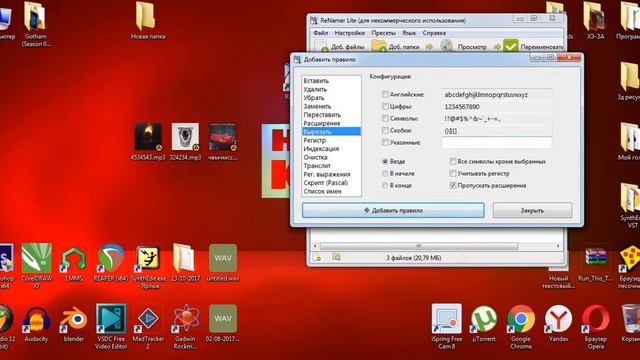Select the Заменить rule type
Screen dimensions: 640x360
click(x=331, y=106)
